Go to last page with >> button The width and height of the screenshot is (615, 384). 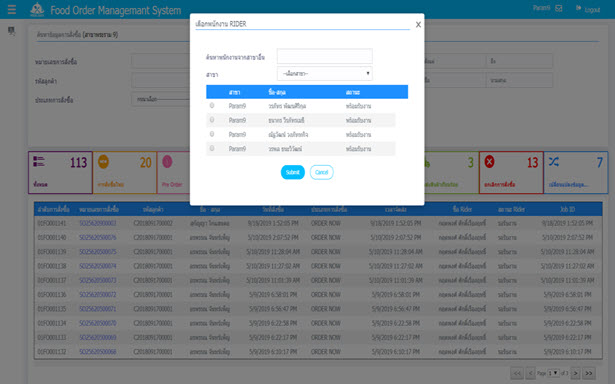point(589,373)
